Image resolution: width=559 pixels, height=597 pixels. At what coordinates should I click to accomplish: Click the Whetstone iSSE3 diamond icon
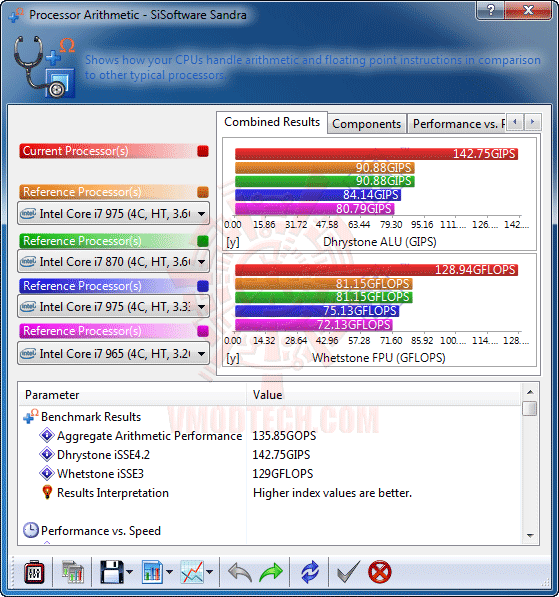[47, 473]
